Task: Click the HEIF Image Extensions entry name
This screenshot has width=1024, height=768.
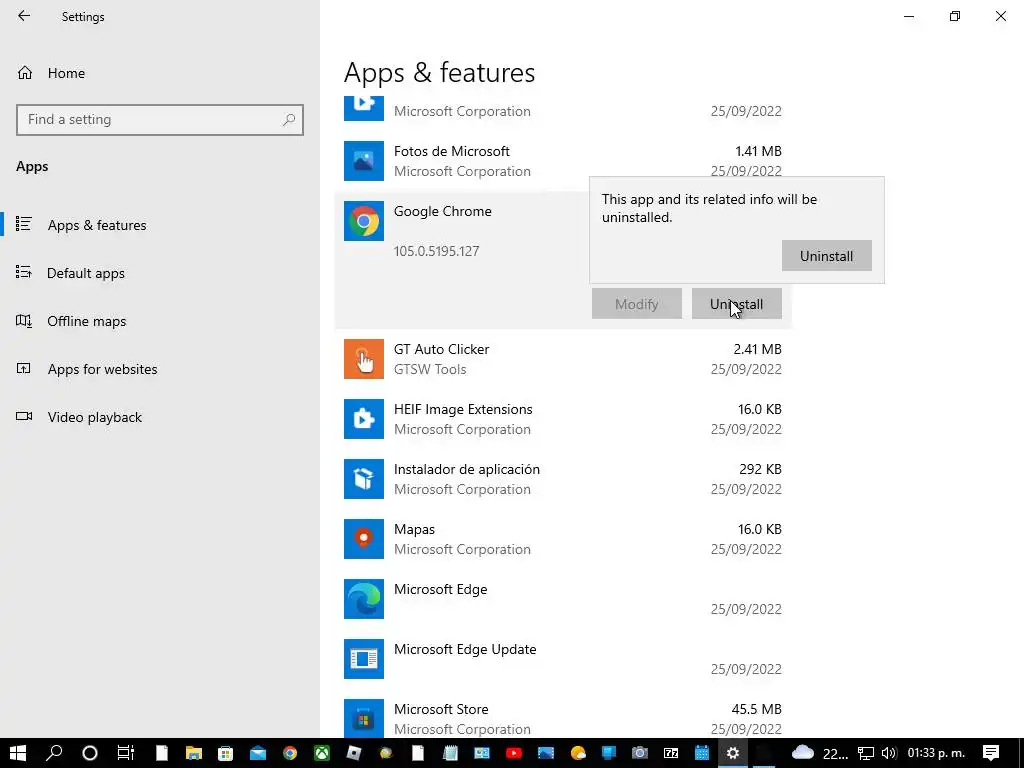Action: 463,409
